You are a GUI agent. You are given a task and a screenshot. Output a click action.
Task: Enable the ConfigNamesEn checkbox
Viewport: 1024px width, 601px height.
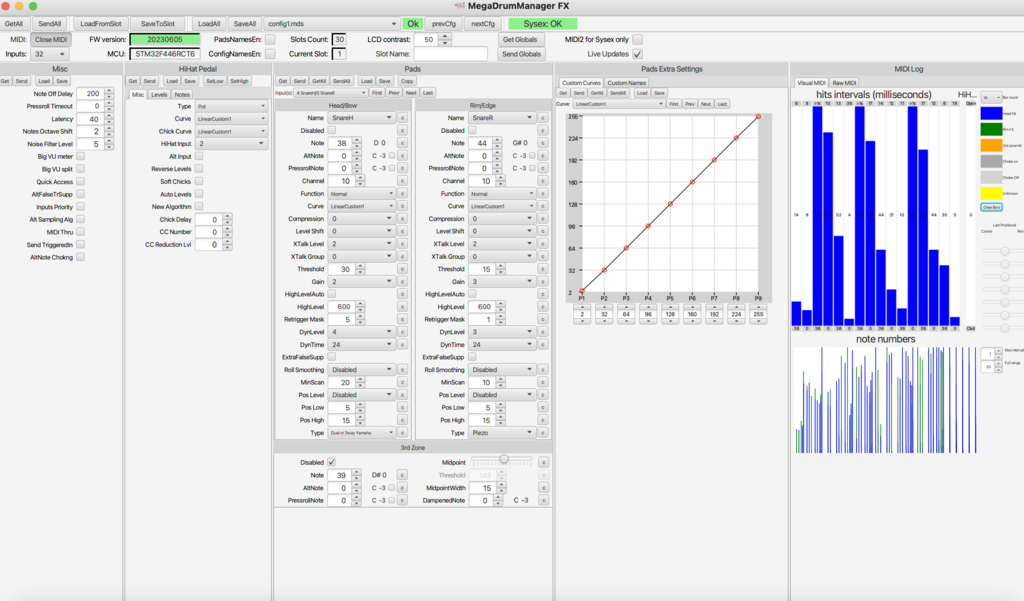270,54
